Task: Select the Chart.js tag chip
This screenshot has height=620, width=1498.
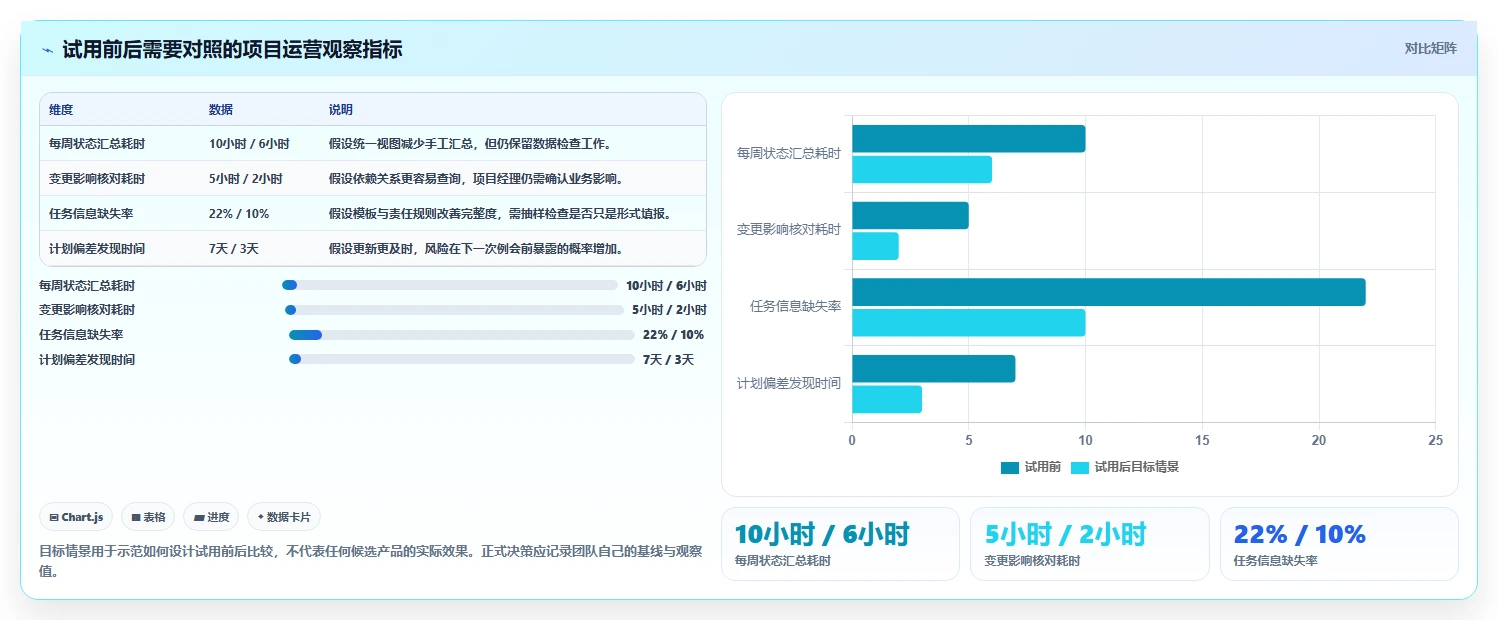Action: point(77,517)
